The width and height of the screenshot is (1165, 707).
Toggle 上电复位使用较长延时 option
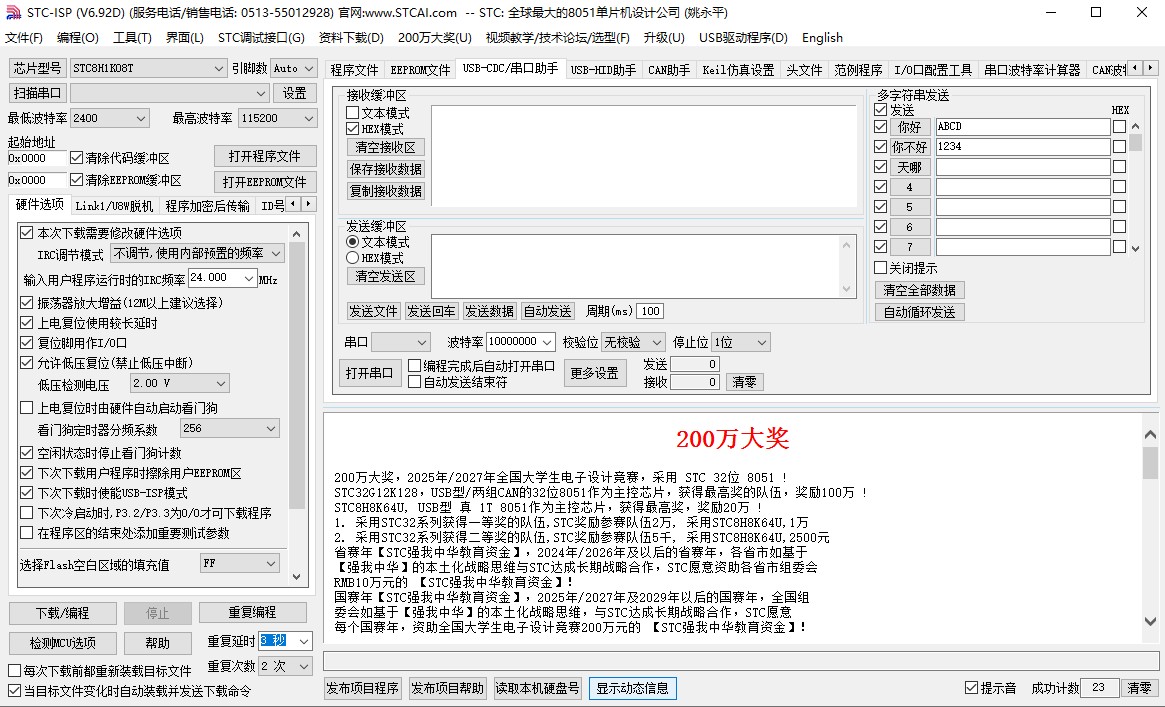click(x=27, y=323)
